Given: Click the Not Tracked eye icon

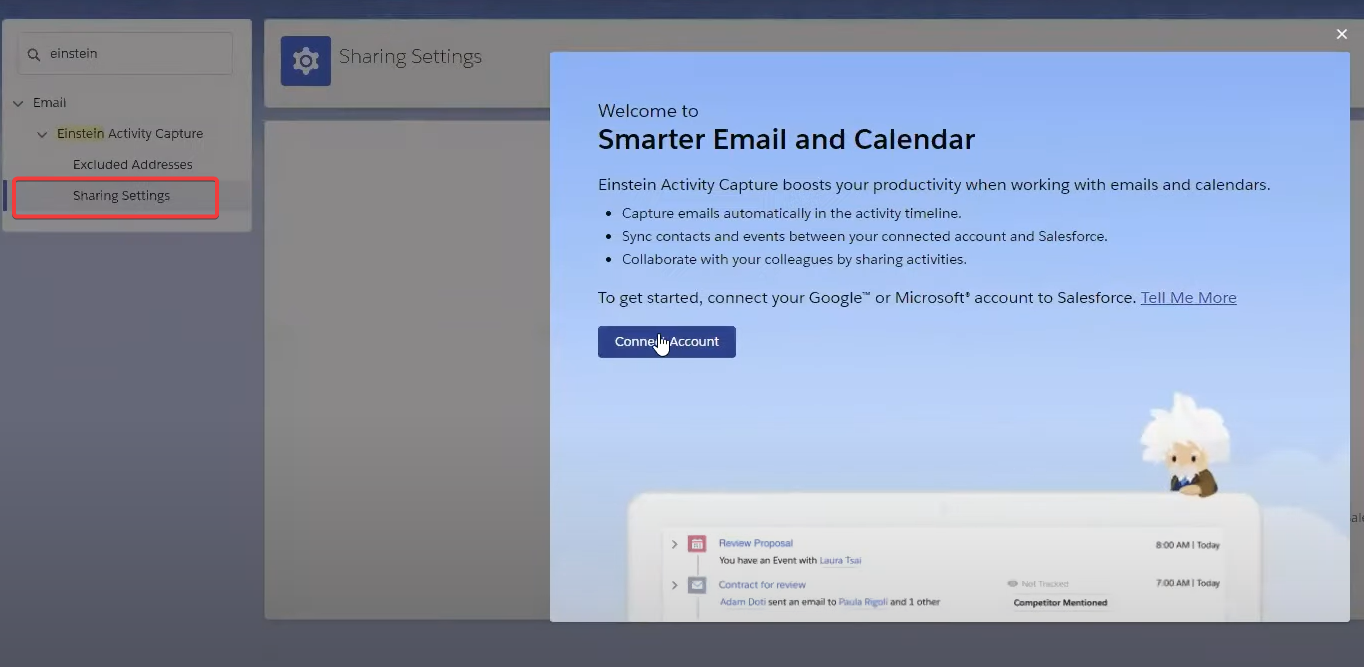Looking at the screenshot, I should tap(1013, 584).
